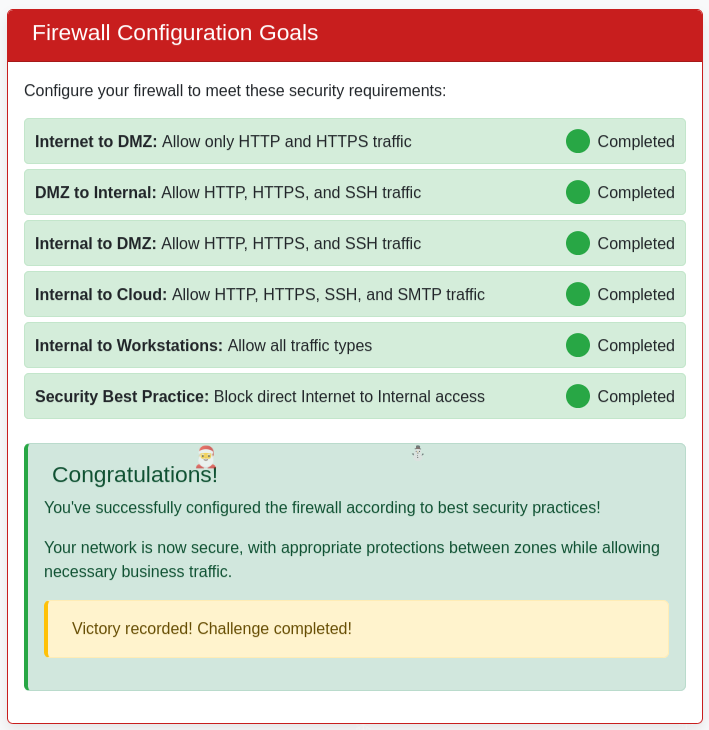The width and height of the screenshot is (709, 730).
Task: Click the Santa Claus emoji icon
Action: pos(206,457)
